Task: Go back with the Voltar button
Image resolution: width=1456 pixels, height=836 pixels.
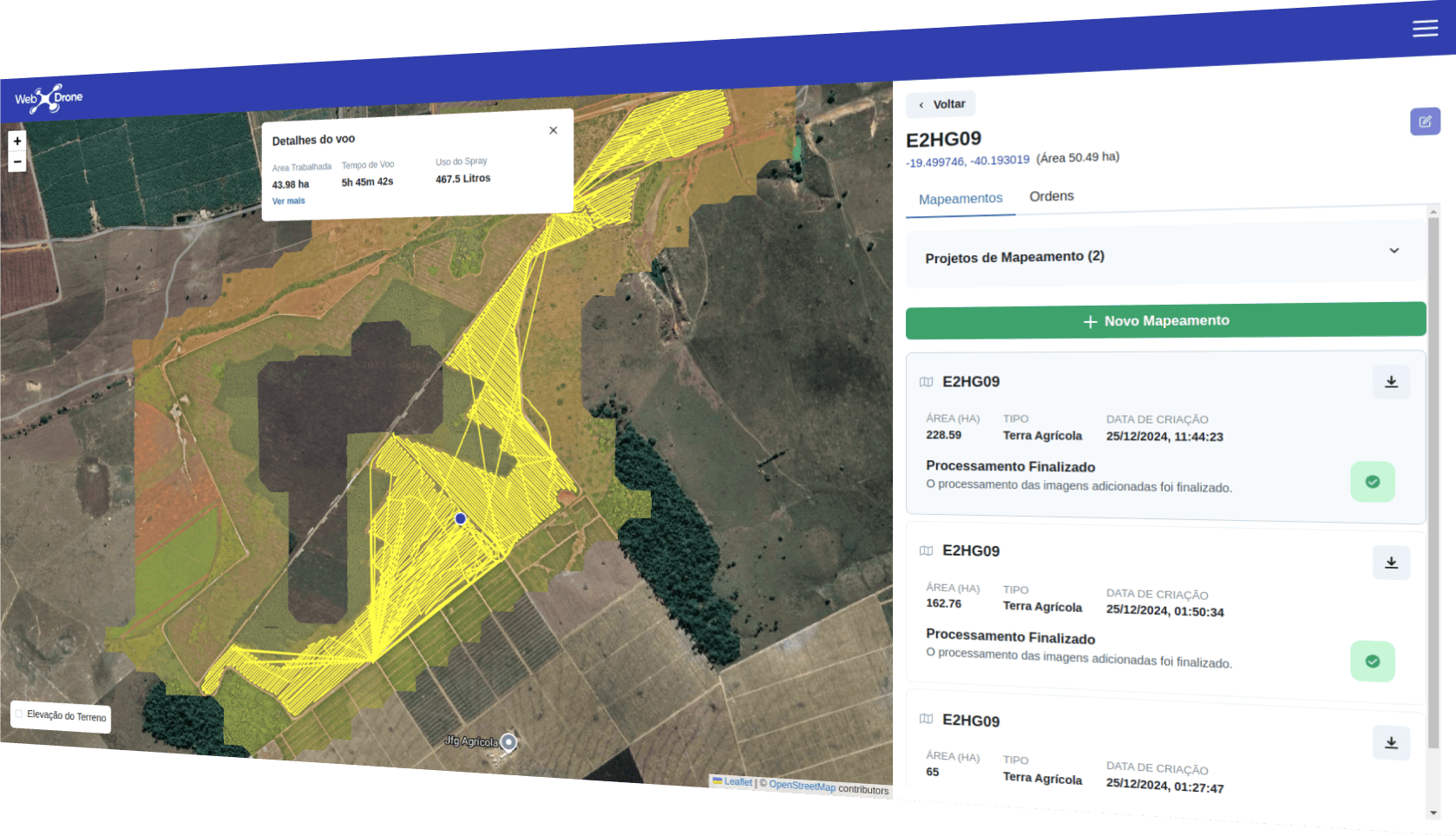Action: (941, 104)
